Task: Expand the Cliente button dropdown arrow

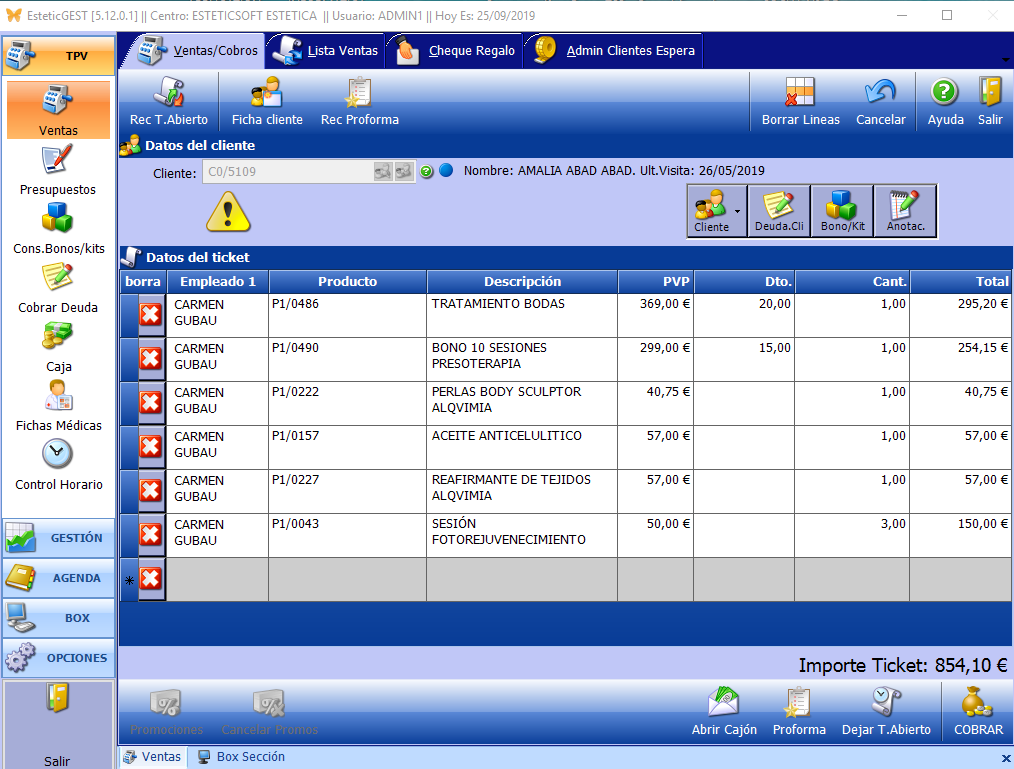Action: (738, 211)
